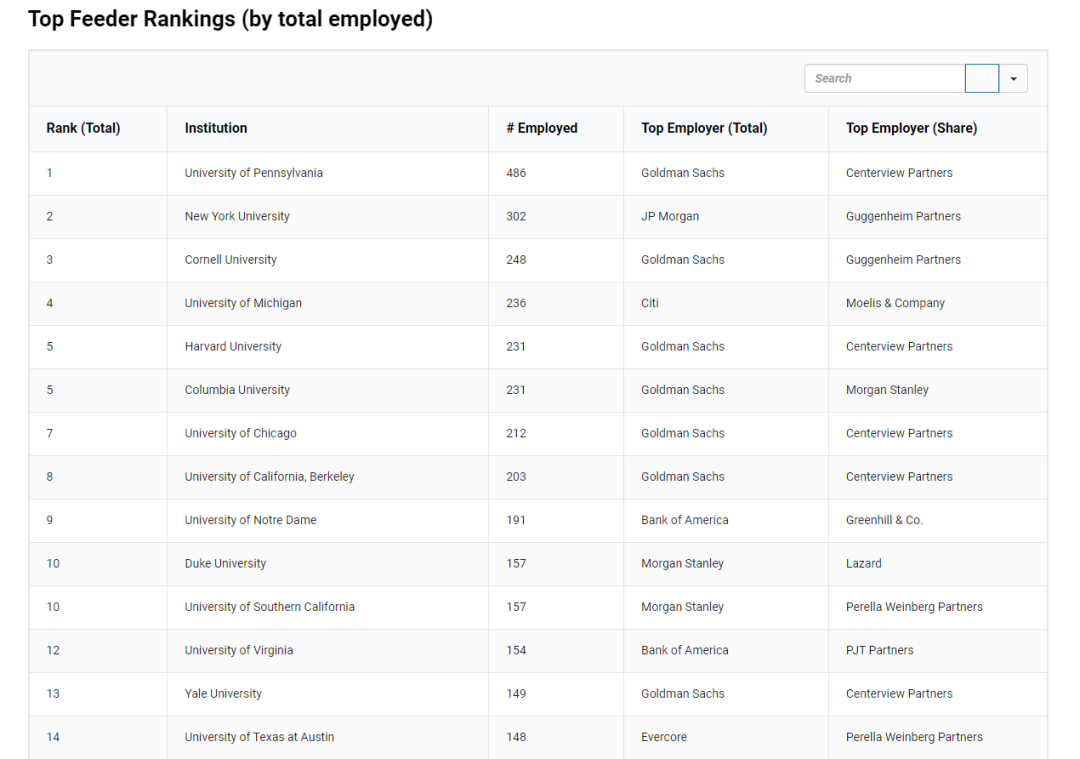Click employed value 486

516,173
